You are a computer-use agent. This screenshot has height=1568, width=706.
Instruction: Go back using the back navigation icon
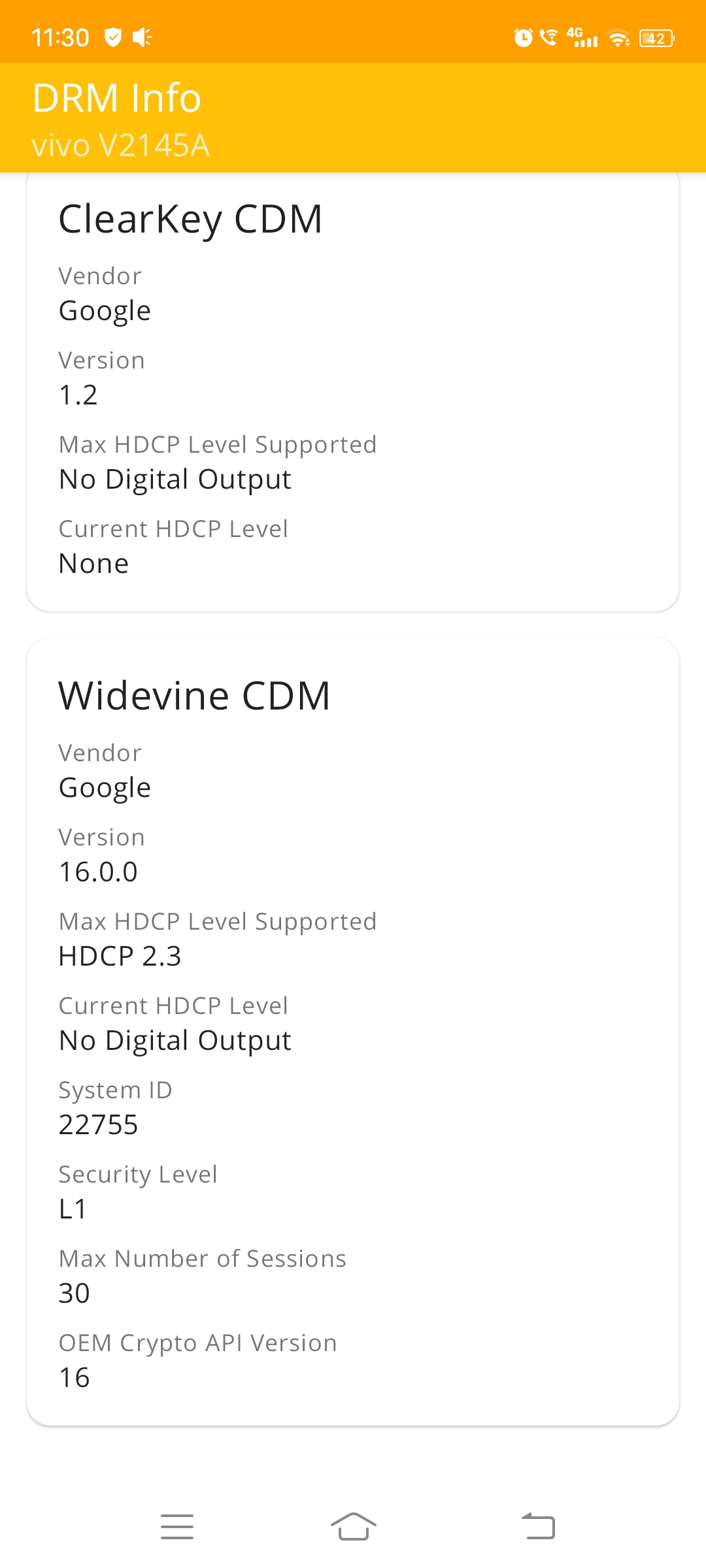click(538, 1526)
